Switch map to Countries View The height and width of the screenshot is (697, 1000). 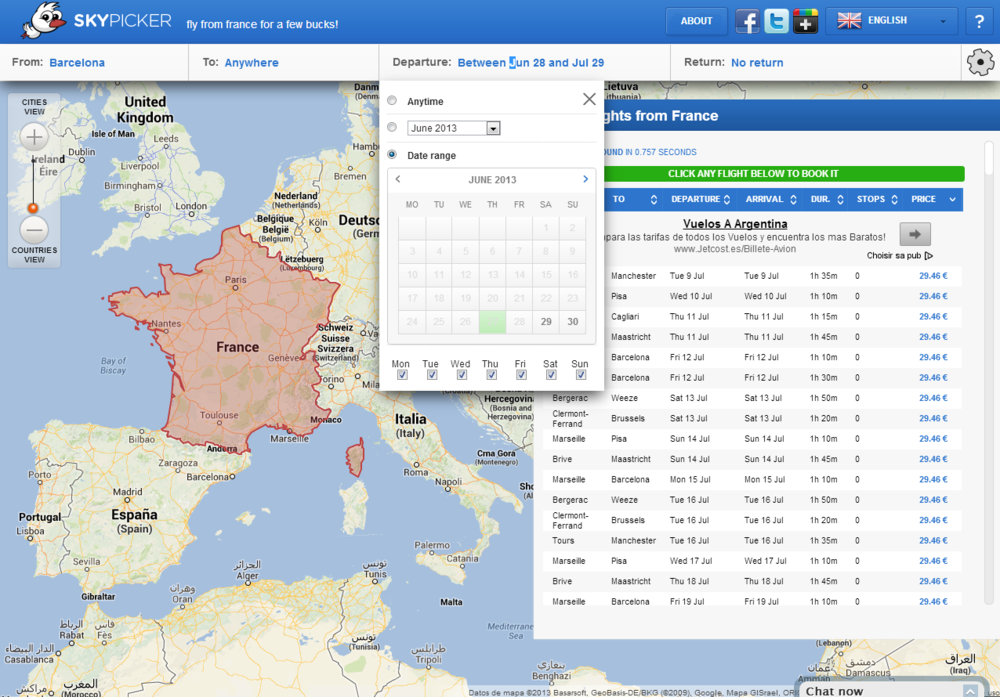(34, 254)
